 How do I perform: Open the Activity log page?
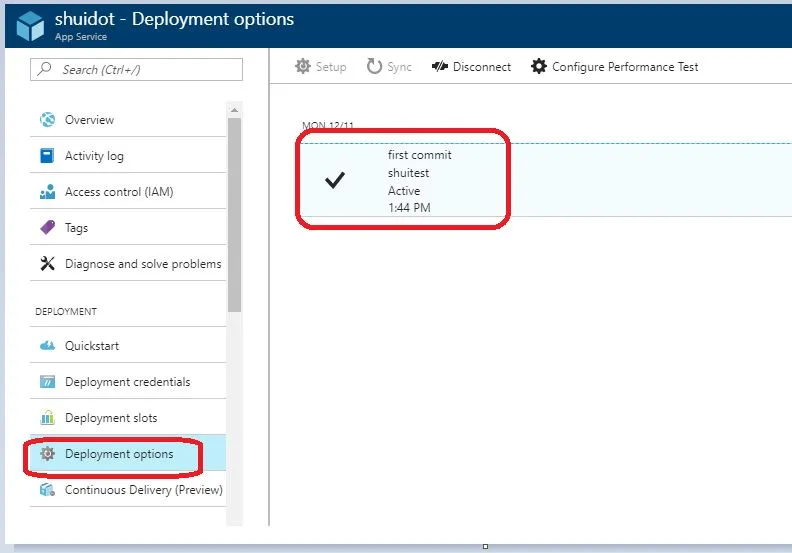click(x=128, y=156)
